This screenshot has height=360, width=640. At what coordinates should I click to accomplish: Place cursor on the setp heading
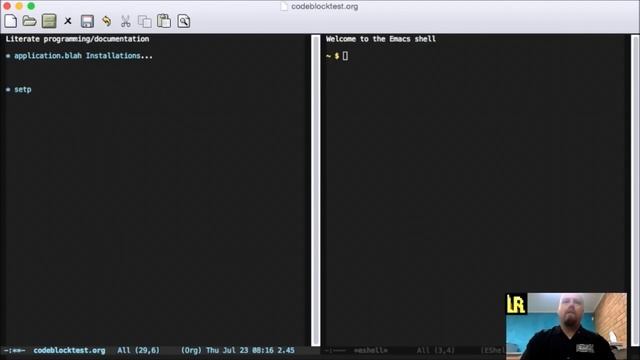tap(19, 89)
